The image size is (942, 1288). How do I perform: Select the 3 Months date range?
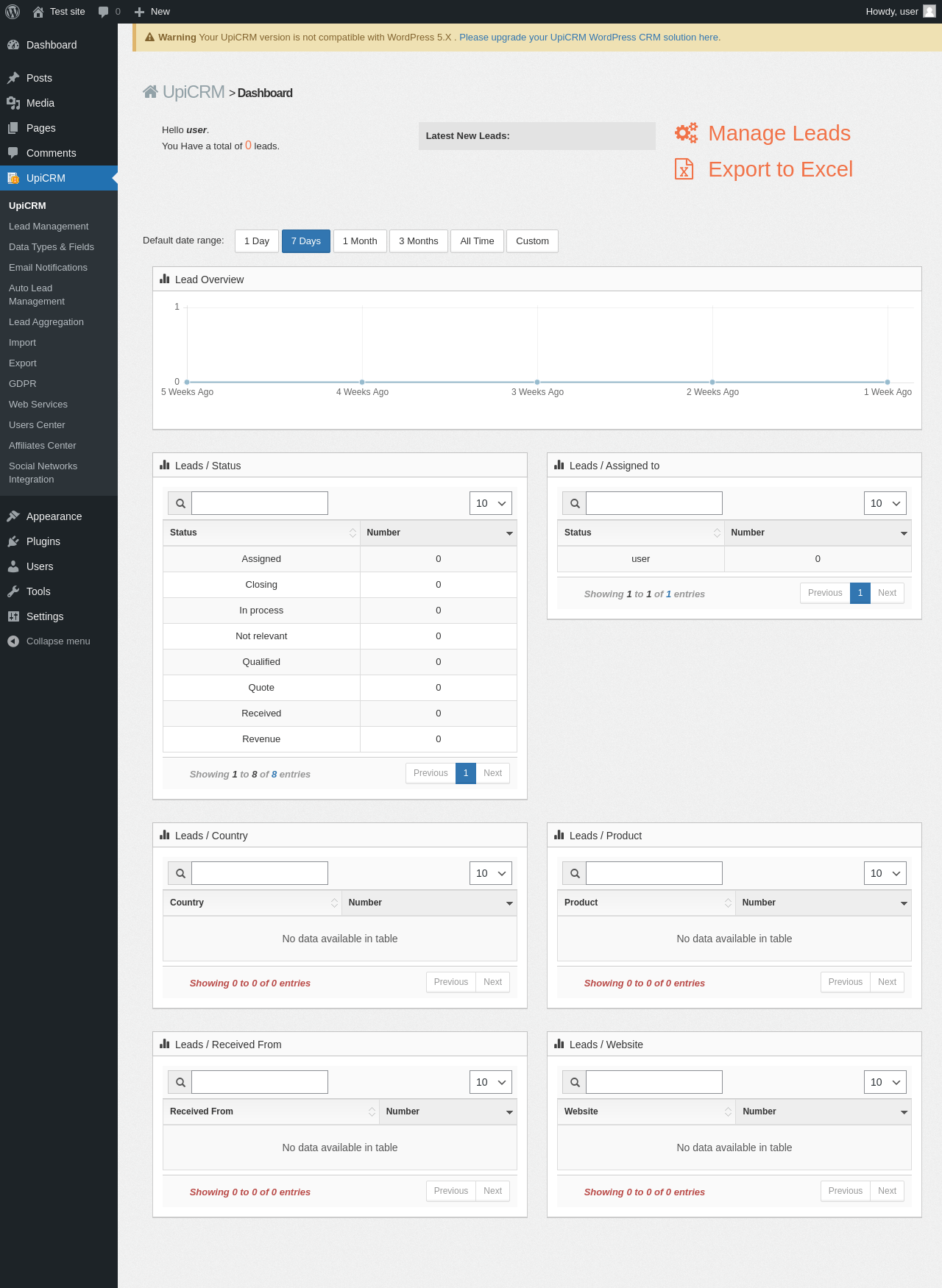[419, 241]
